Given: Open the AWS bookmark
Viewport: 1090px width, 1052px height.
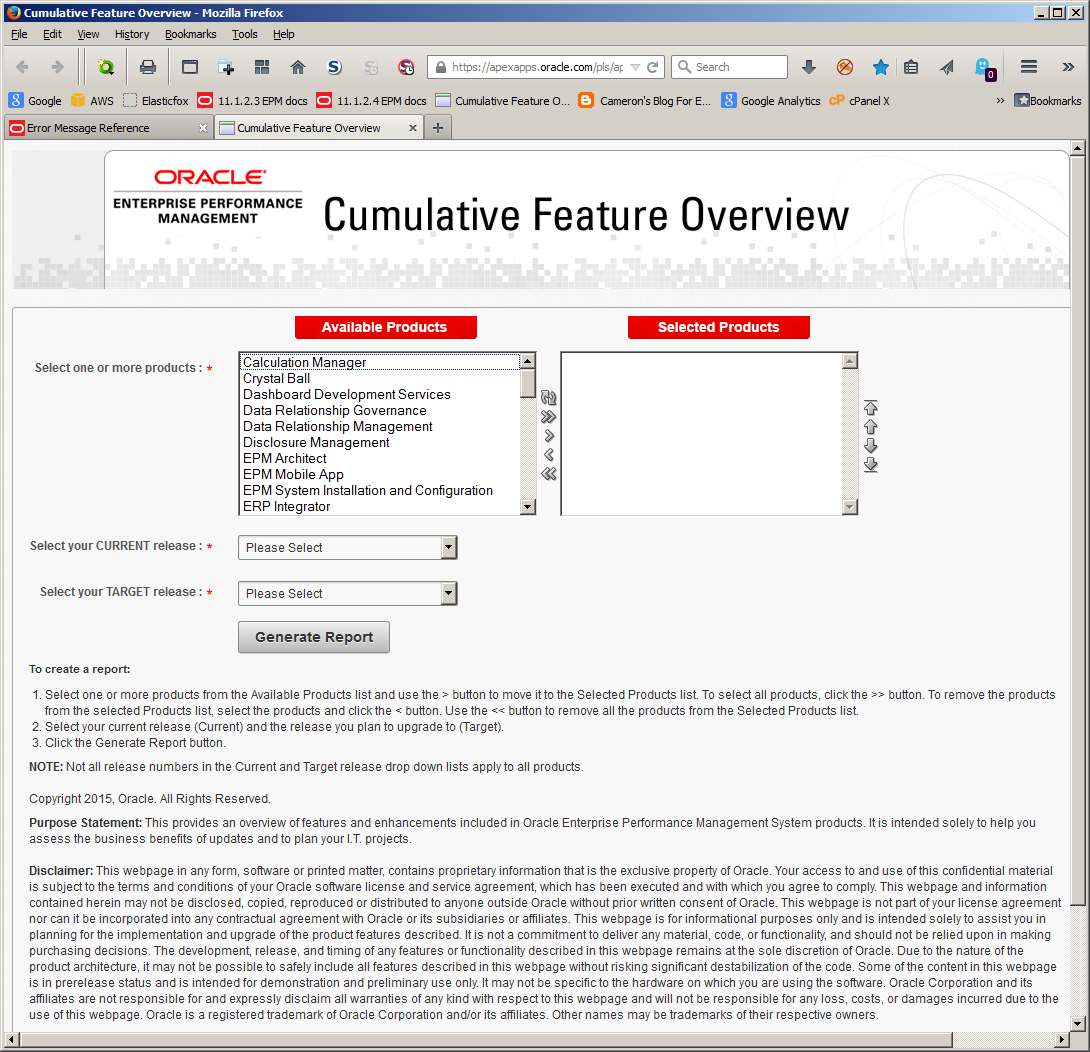Looking at the screenshot, I should [92, 101].
